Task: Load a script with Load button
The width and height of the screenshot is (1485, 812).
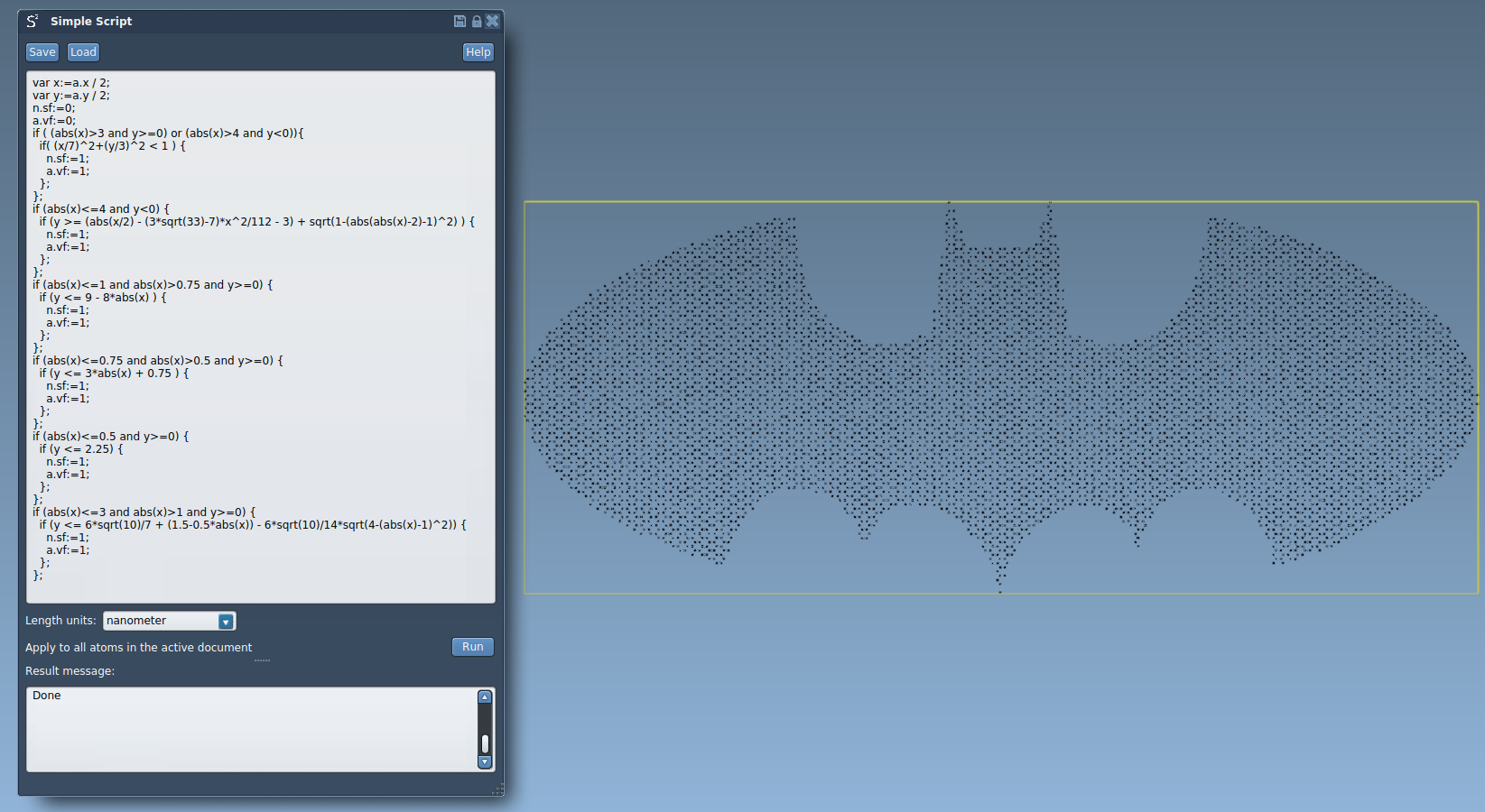Action: [x=83, y=52]
